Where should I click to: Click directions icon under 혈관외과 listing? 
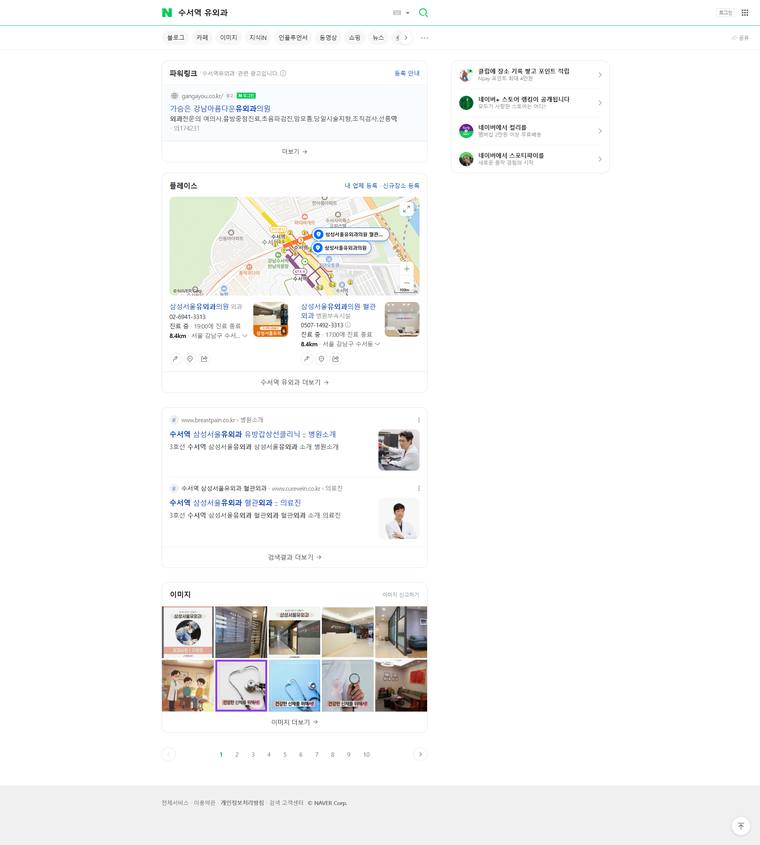307,358
